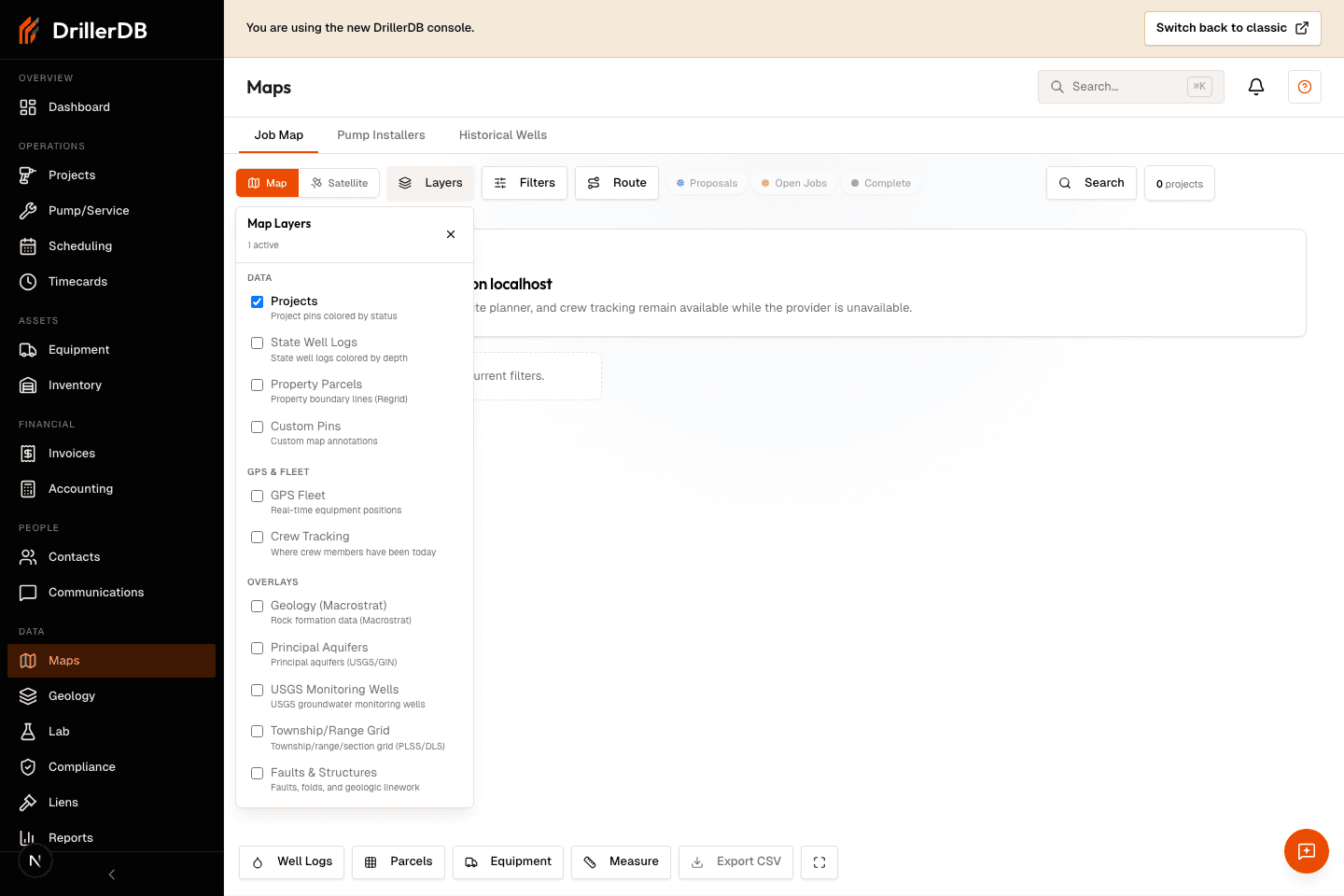Screen dimensions: 1344x896
Task: Focus the top Search input field
Action: pyautogui.click(x=1131, y=87)
